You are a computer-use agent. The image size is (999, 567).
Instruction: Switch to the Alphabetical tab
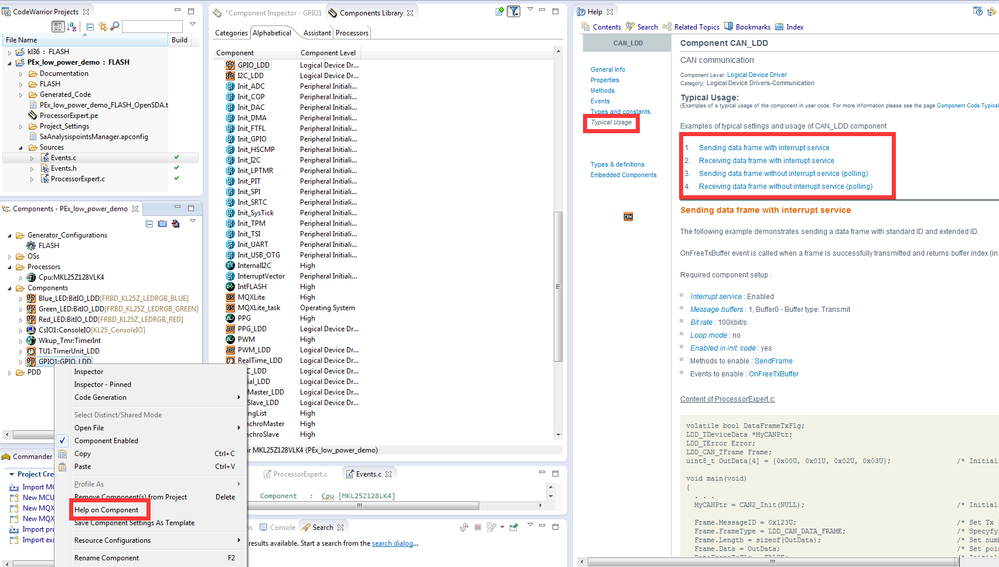[271, 32]
